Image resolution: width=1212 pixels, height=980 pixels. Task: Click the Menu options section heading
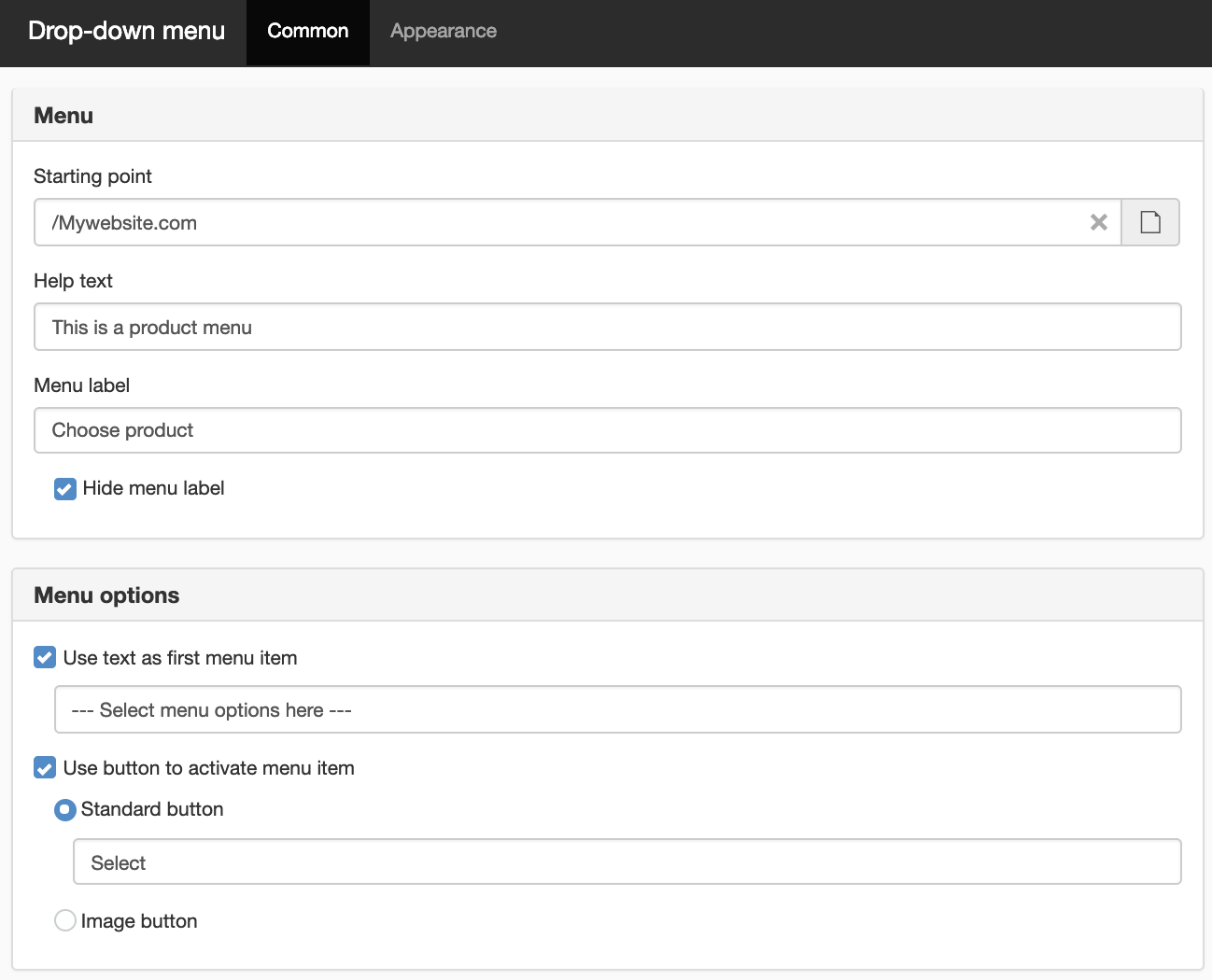[106, 595]
